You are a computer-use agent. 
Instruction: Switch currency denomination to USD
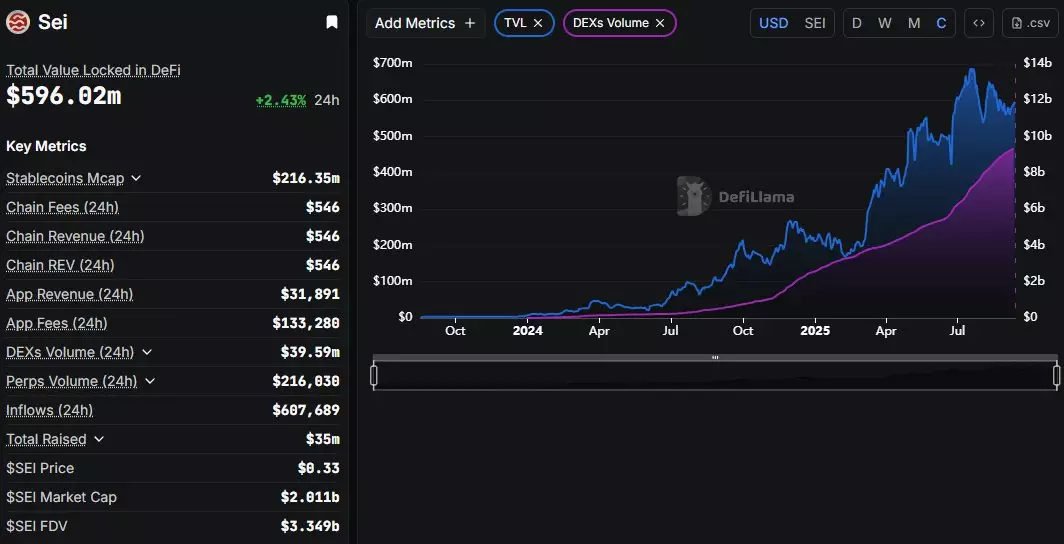click(x=773, y=23)
